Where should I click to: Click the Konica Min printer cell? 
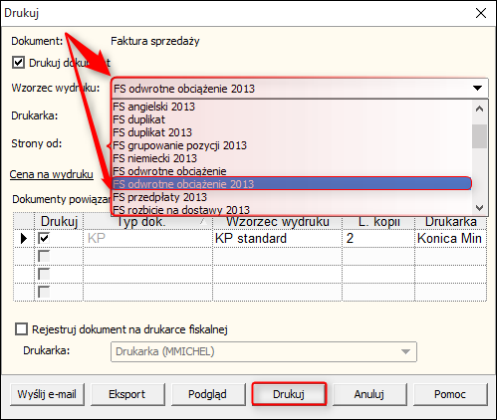[x=451, y=238]
